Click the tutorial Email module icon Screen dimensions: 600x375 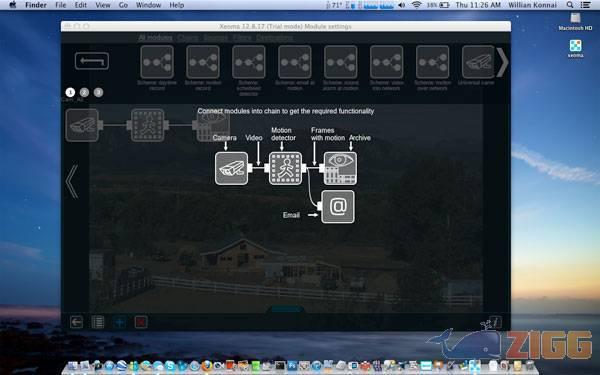coord(338,207)
